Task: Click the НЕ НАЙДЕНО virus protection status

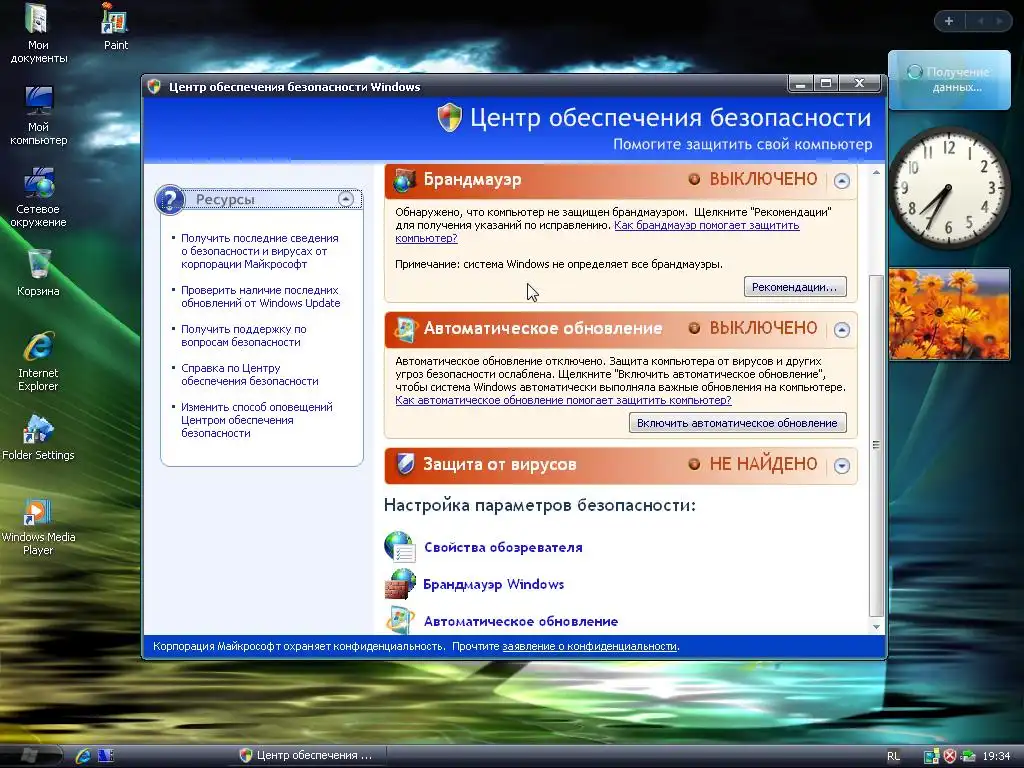Action: coord(763,464)
